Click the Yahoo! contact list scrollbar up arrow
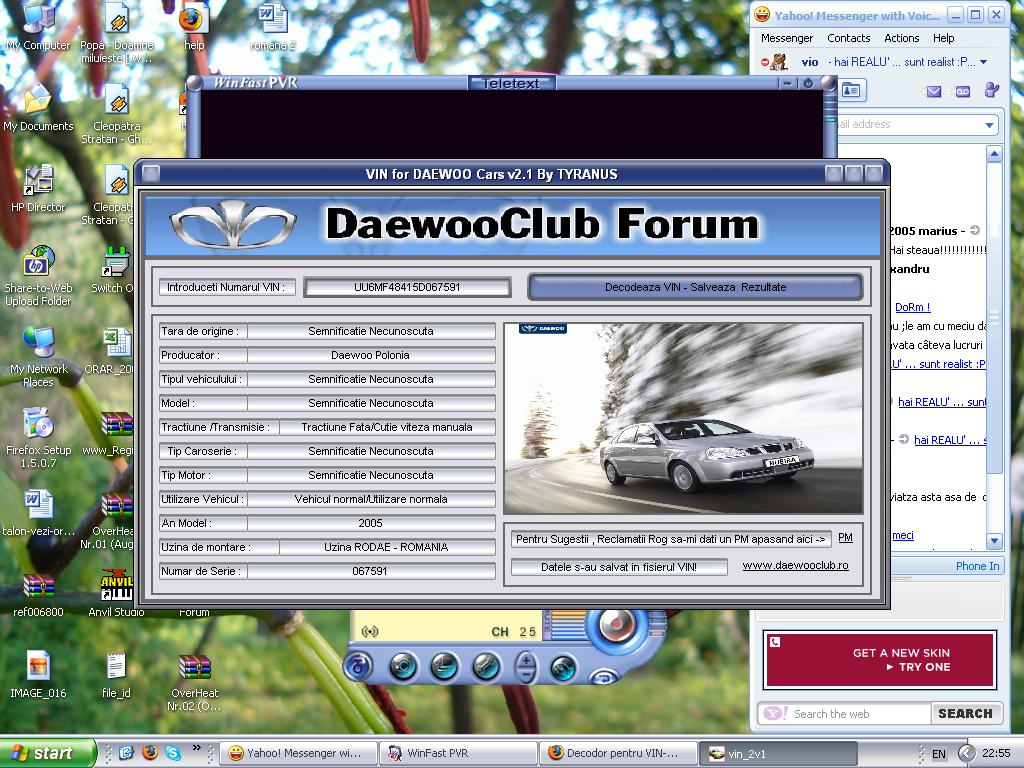This screenshot has height=768, width=1024. (x=994, y=154)
